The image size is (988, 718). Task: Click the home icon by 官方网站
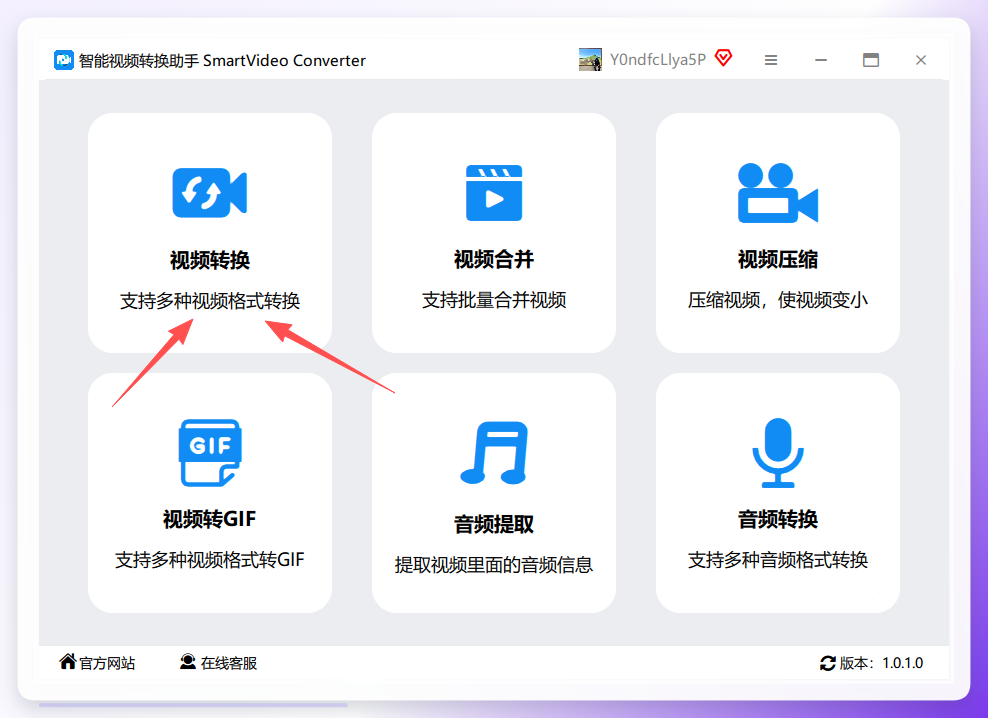coord(67,661)
